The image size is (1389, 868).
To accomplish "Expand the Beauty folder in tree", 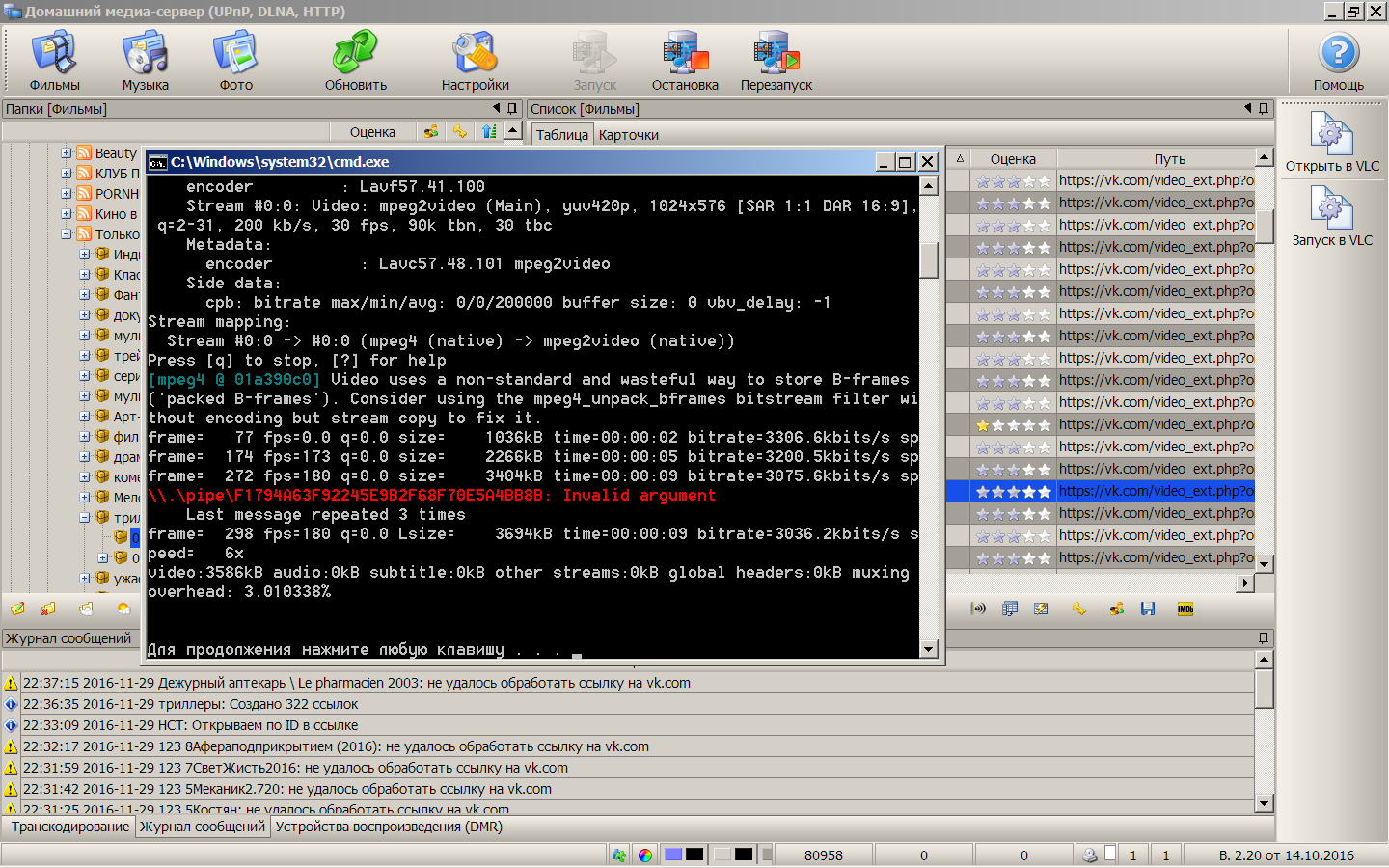I will [x=67, y=153].
